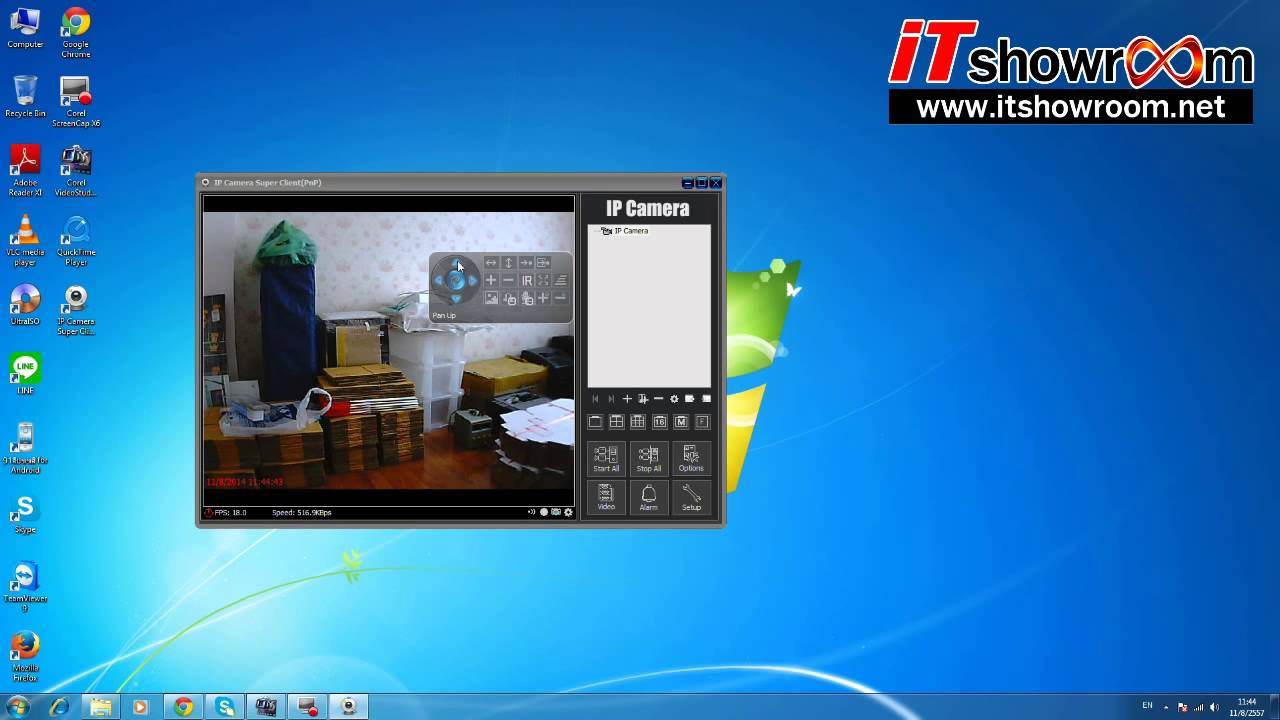Click the edit camera icon
Screen dimensions: 1280x720
[643, 399]
